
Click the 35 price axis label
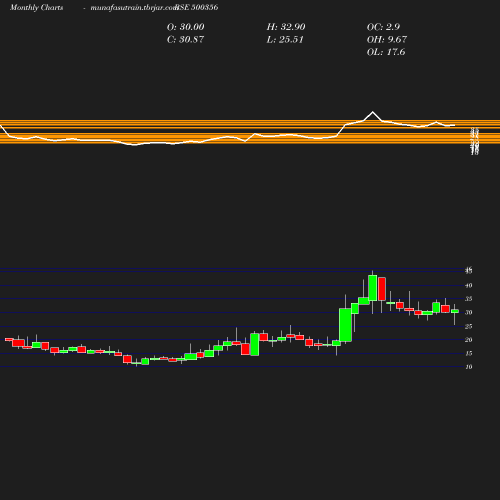coord(469,299)
